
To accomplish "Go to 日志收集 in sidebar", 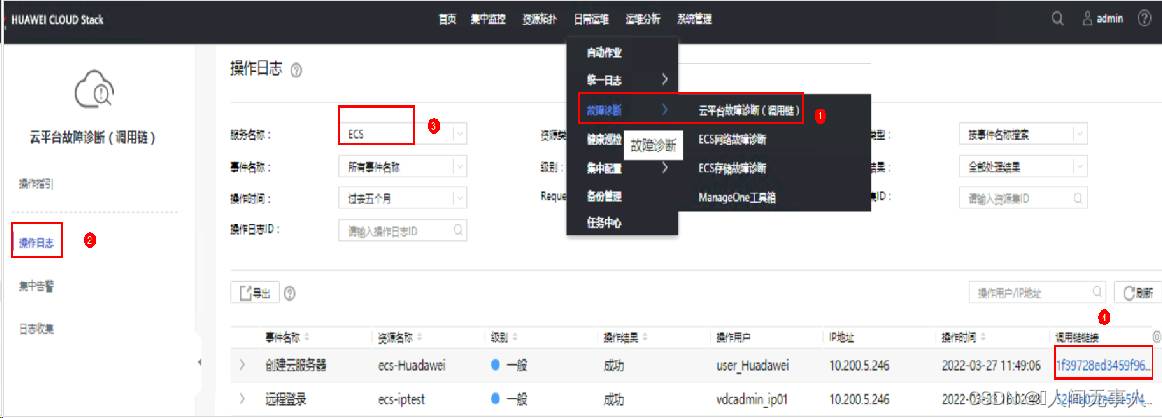I will (36, 329).
